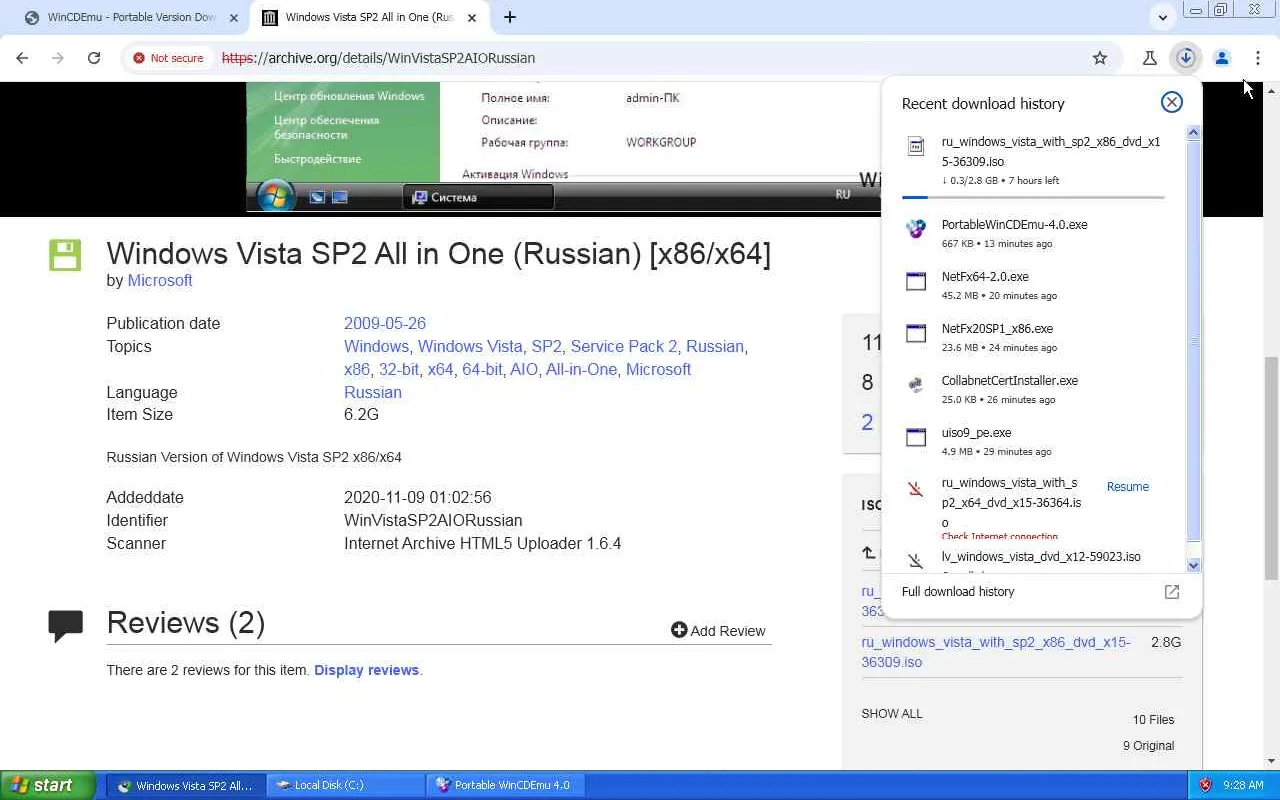Screen dimensions: 1280x800
Task: Click the Vista start orb in screenshot
Action: (275, 196)
